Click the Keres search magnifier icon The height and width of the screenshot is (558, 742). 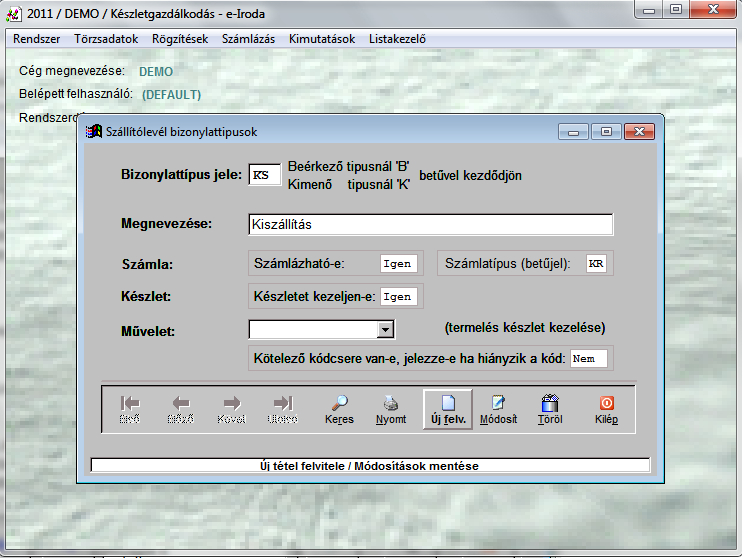[x=339, y=403]
